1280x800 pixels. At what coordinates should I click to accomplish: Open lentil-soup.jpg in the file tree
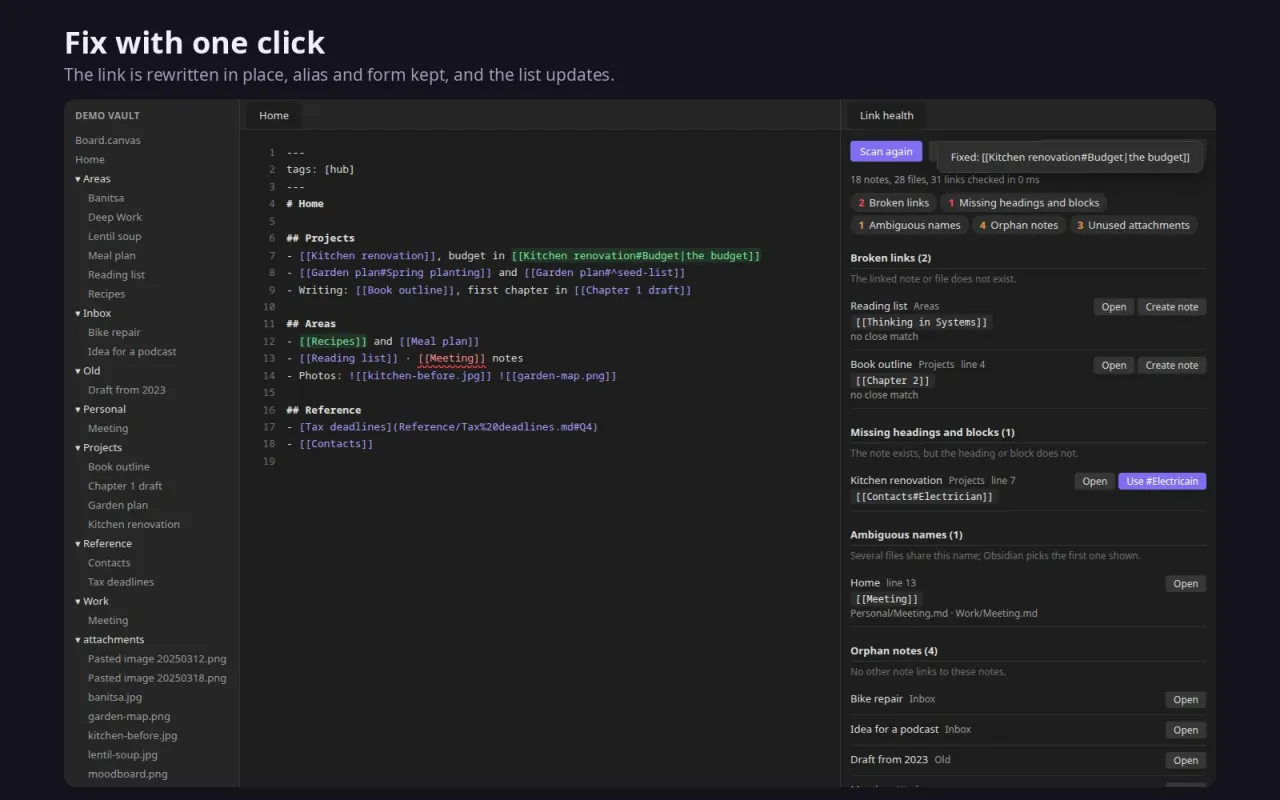(x=123, y=755)
